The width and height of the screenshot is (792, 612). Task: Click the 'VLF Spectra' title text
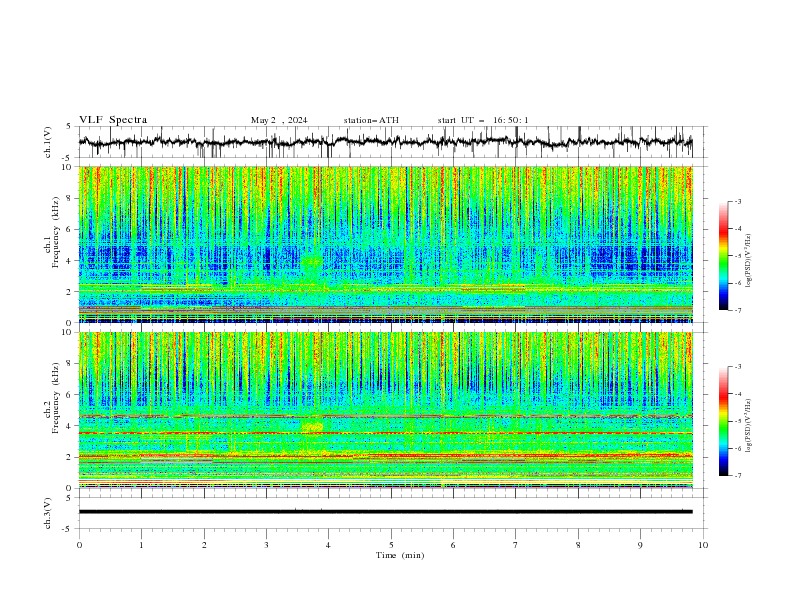click(113, 120)
